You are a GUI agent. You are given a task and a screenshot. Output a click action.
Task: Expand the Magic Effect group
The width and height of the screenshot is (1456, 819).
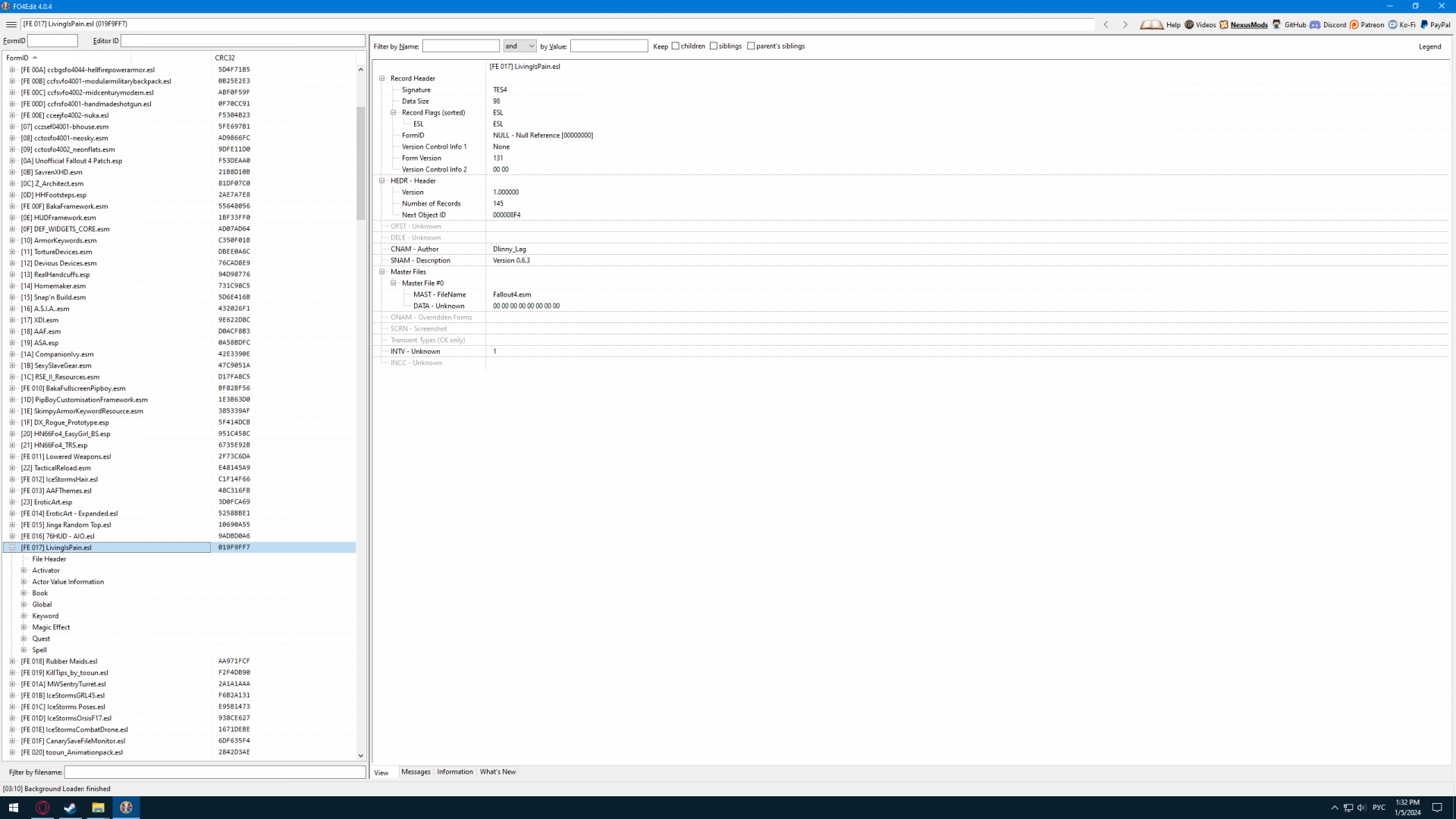point(24,627)
